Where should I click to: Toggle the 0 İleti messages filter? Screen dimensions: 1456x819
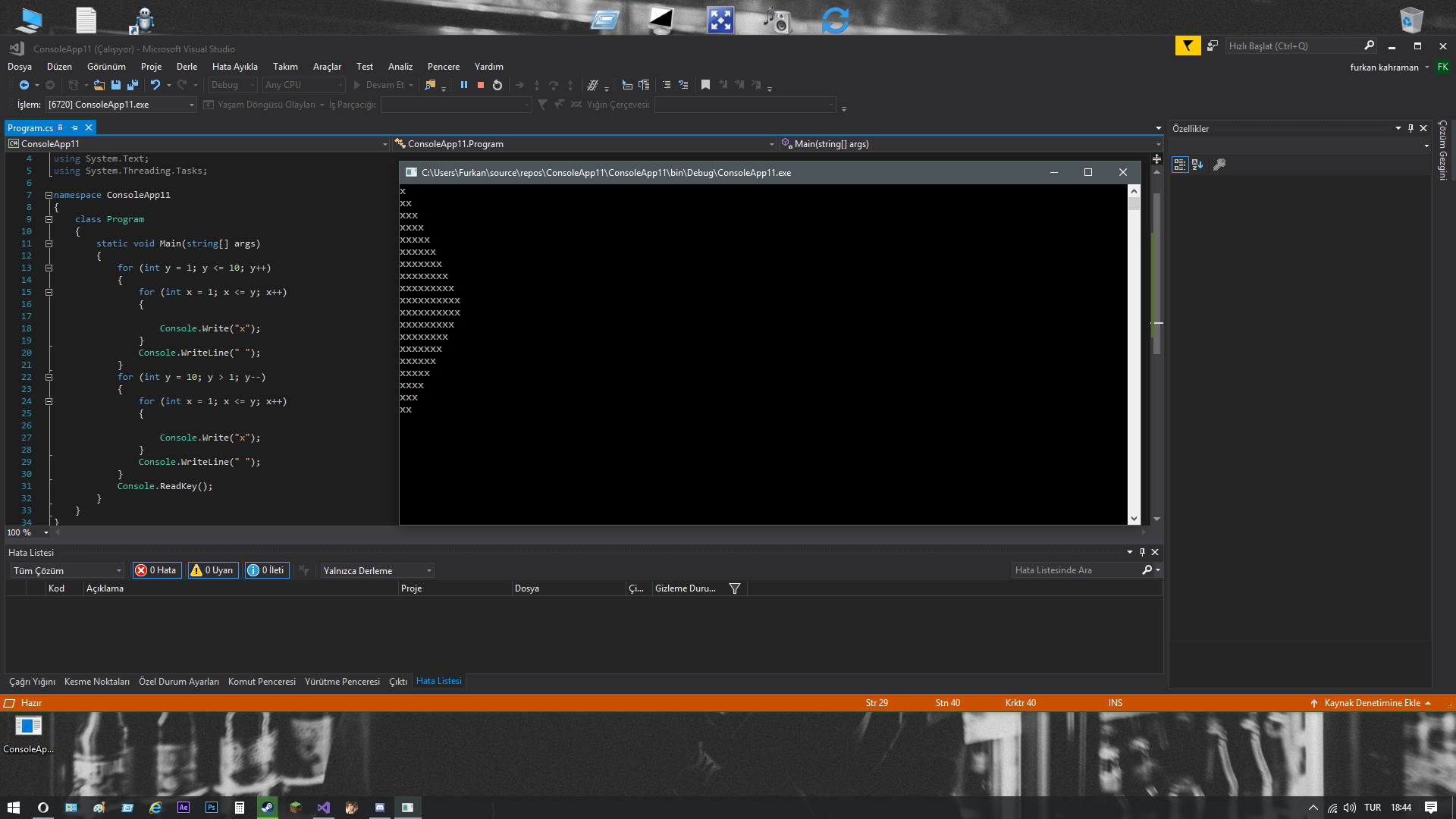(267, 570)
